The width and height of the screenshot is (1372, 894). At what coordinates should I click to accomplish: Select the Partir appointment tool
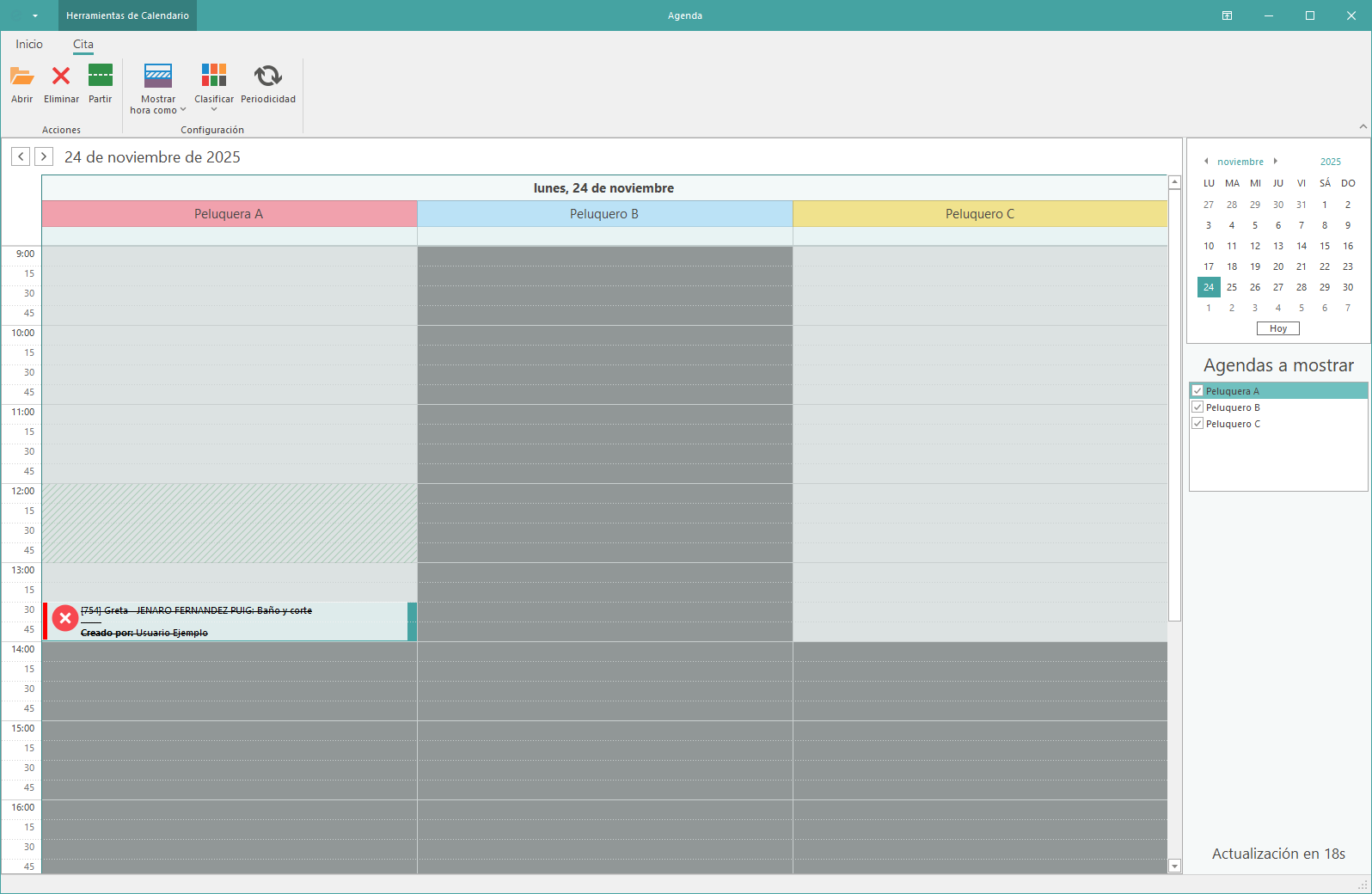100,77
